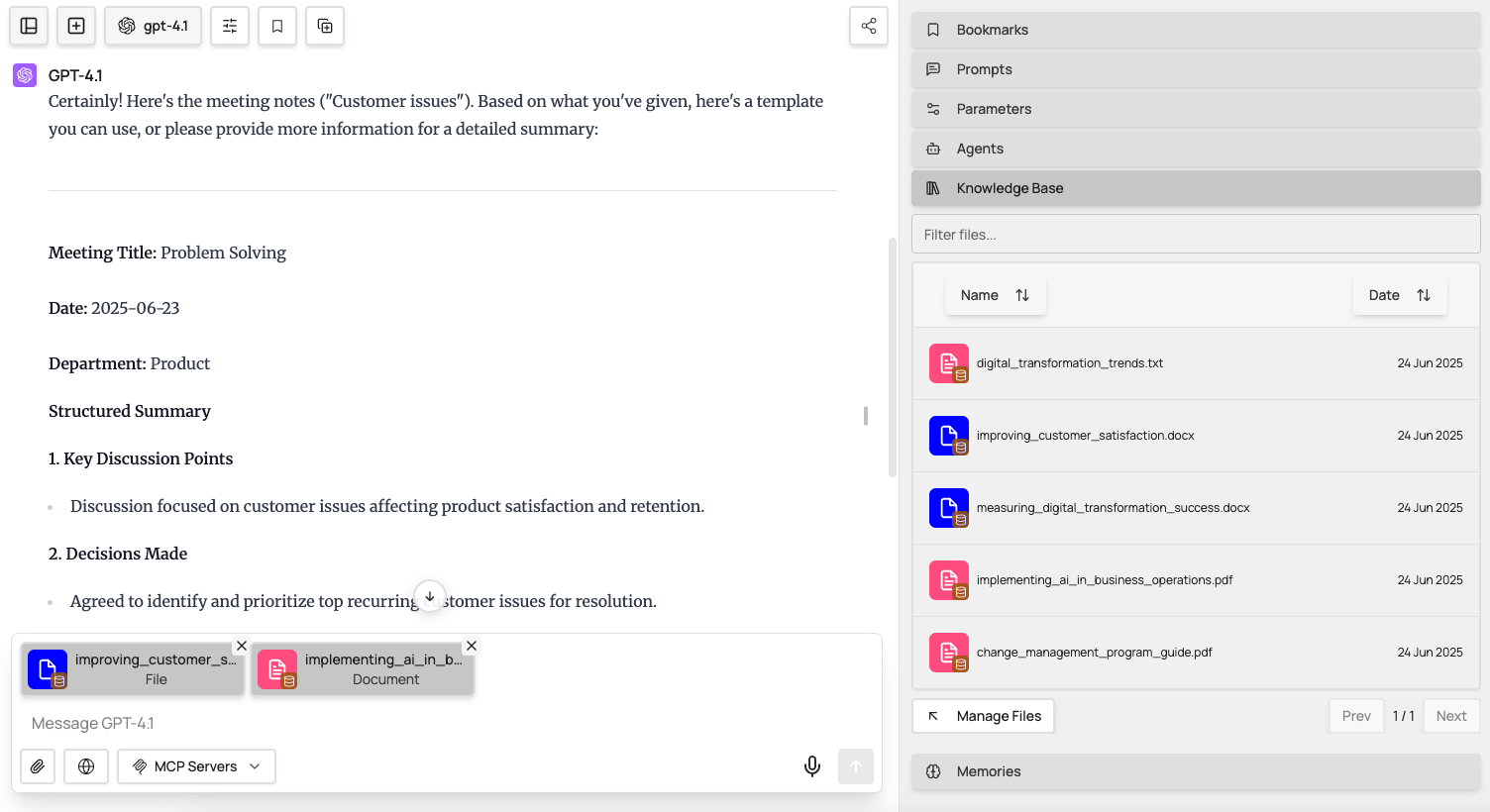Remove improving_customer_s... attachment with X
1490x812 pixels.
(x=242, y=646)
